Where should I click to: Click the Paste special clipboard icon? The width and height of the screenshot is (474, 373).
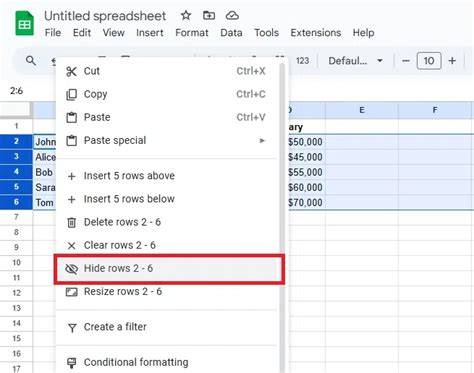click(71, 141)
